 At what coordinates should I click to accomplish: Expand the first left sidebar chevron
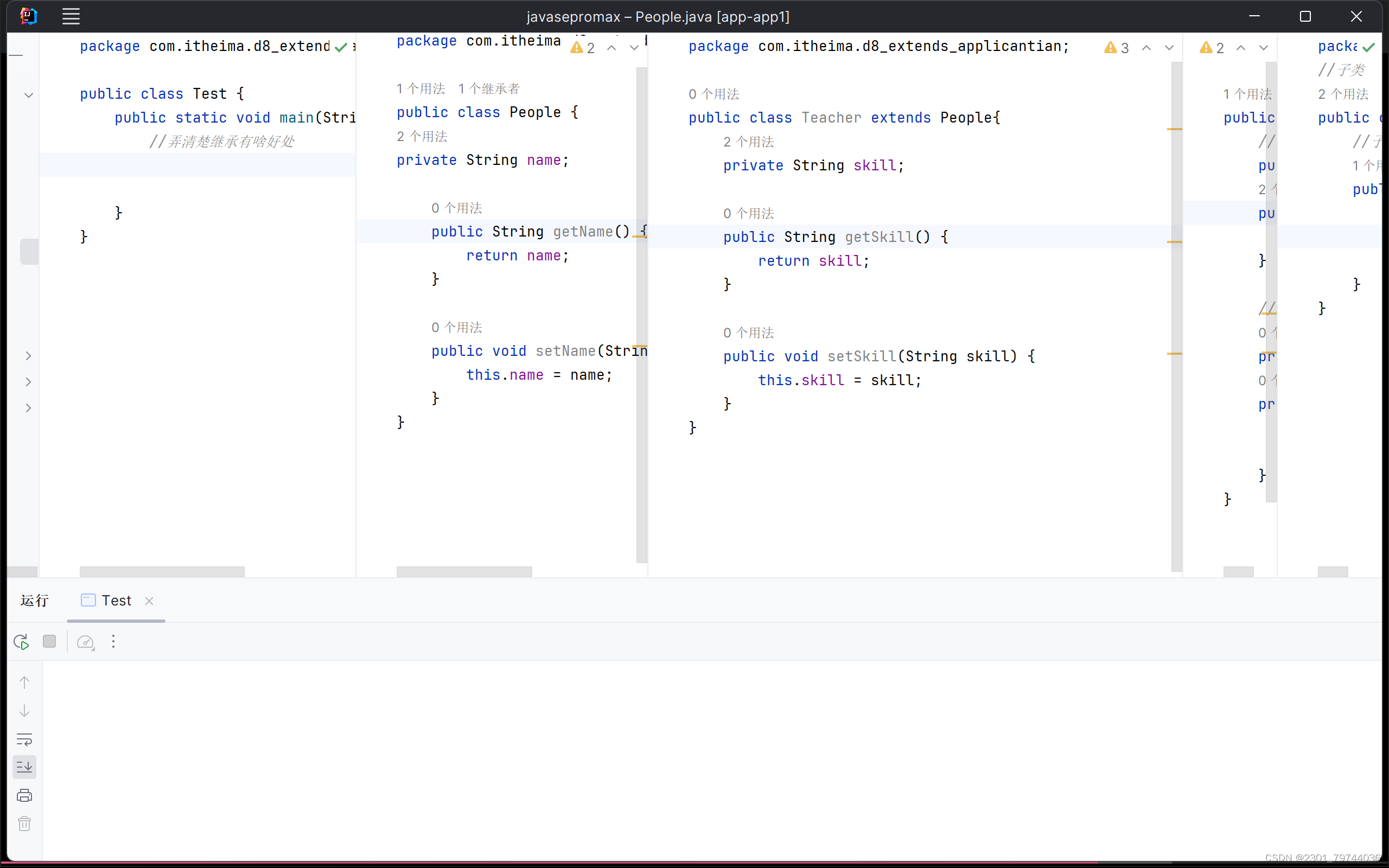[28, 356]
